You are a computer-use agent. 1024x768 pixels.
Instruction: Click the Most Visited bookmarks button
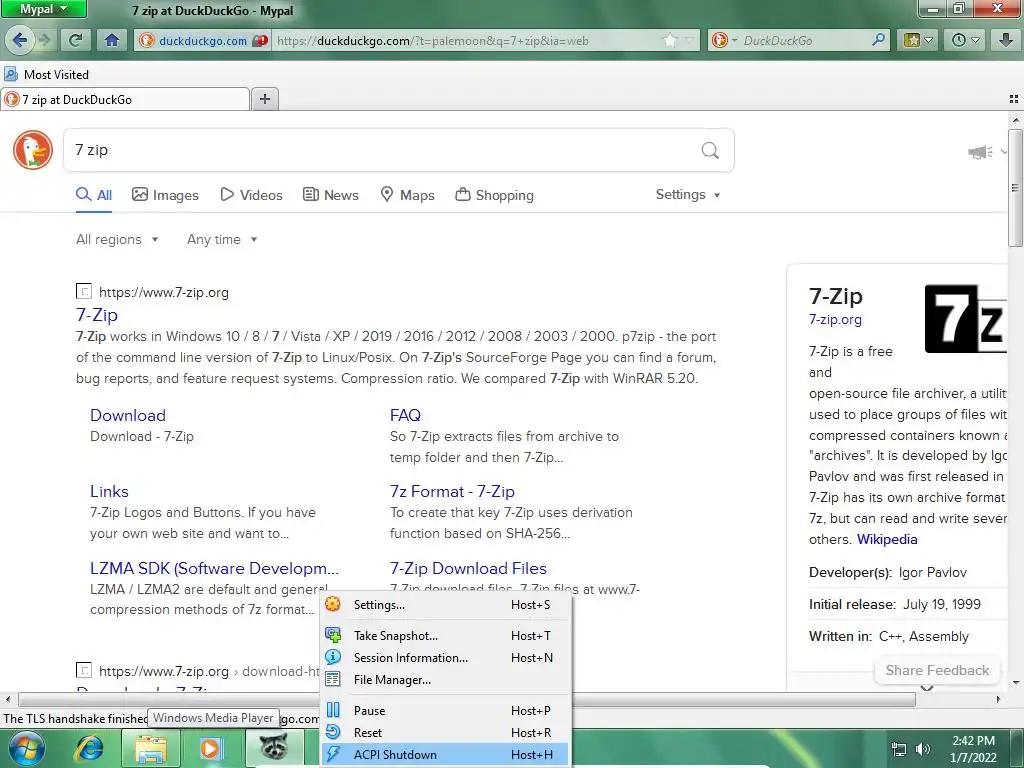[x=46, y=74]
